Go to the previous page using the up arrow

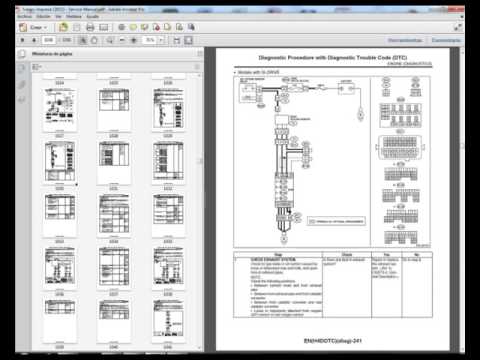(x=22, y=40)
